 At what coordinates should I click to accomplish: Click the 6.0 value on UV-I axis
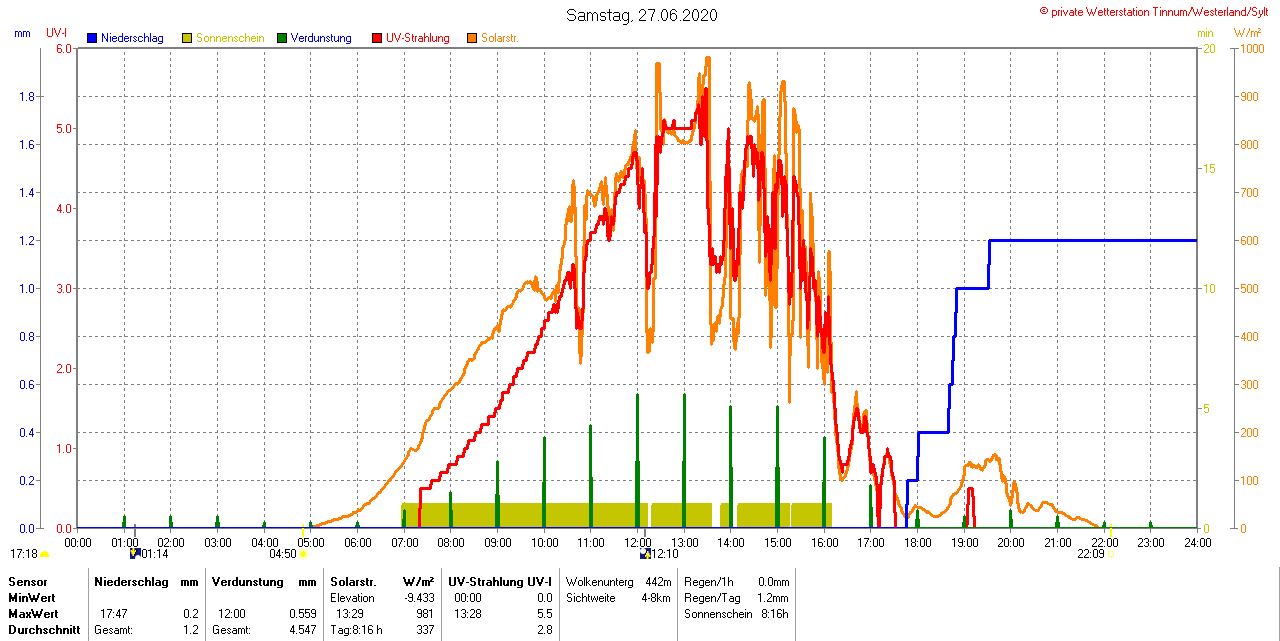pyautogui.click(x=63, y=49)
